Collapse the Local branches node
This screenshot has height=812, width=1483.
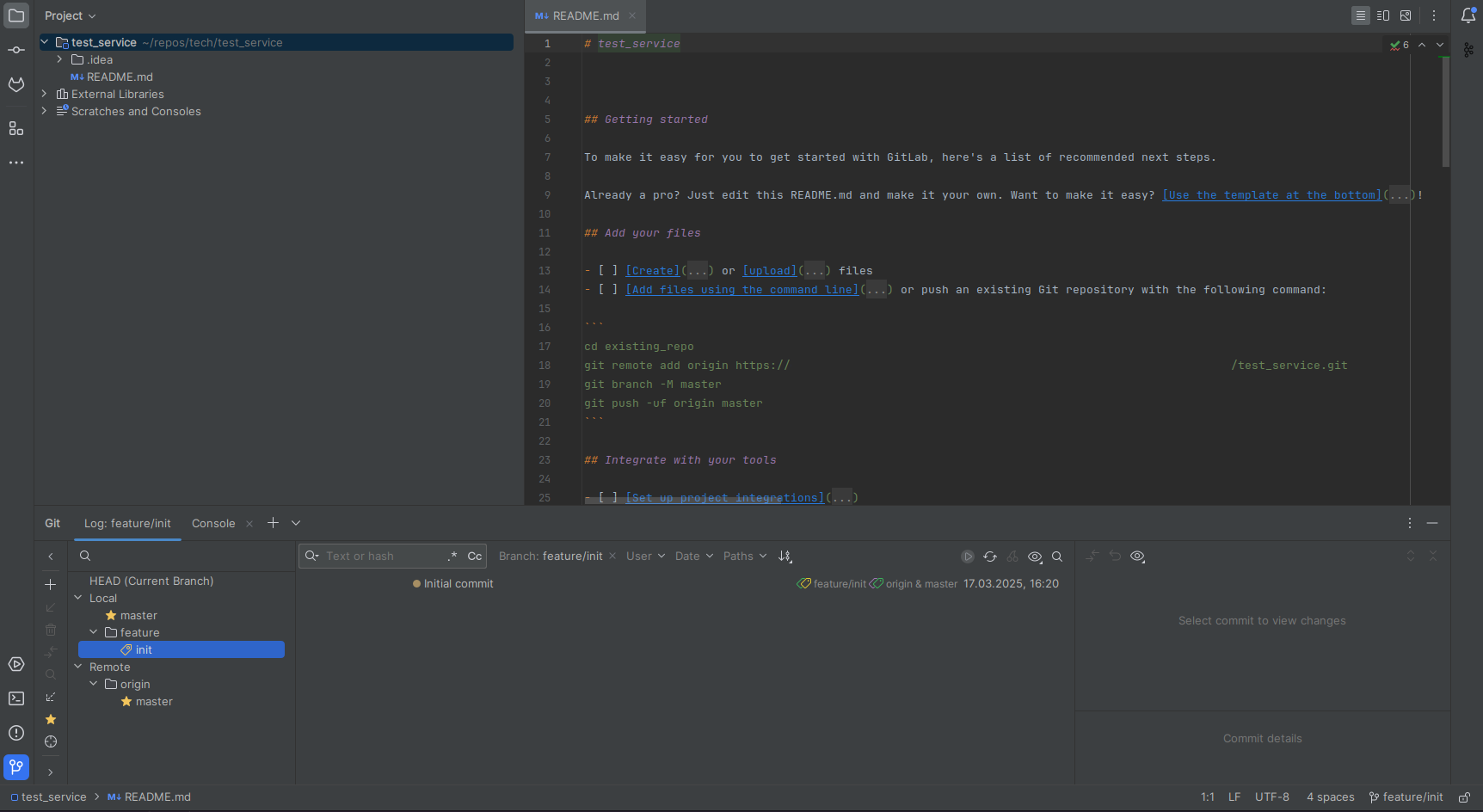click(x=78, y=598)
